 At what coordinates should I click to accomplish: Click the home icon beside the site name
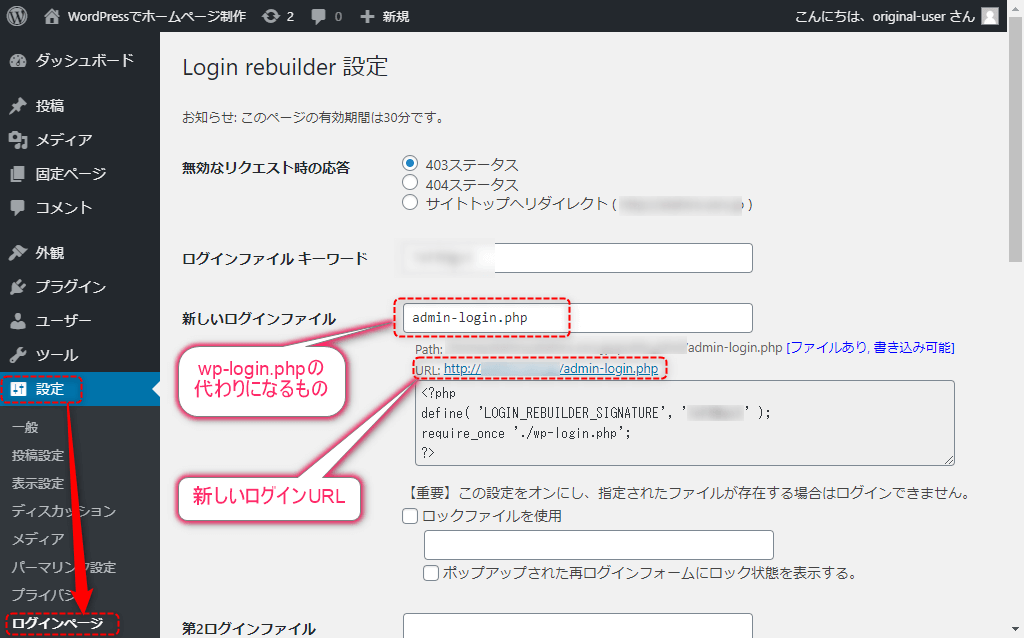52,16
